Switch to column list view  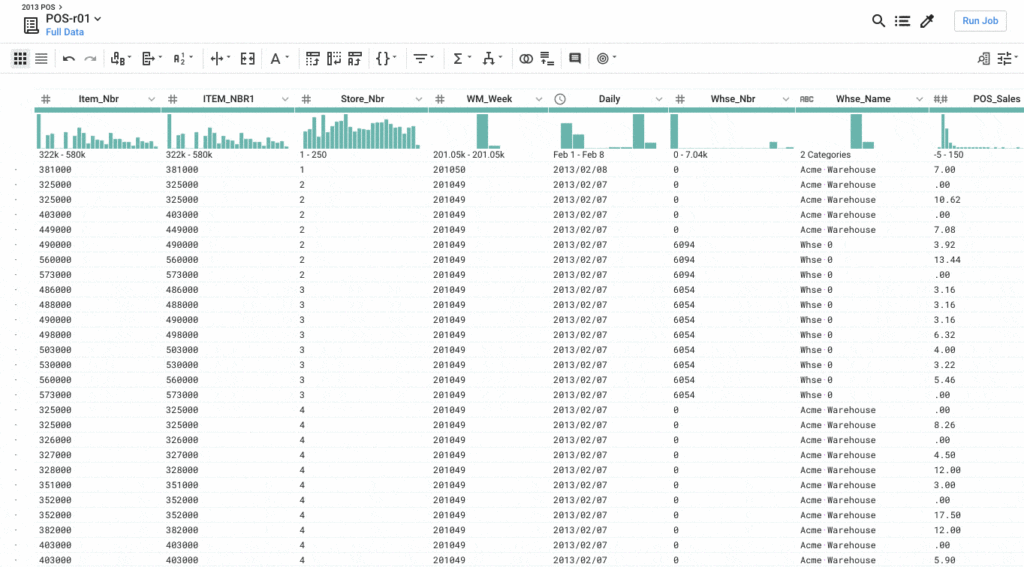(x=41, y=59)
